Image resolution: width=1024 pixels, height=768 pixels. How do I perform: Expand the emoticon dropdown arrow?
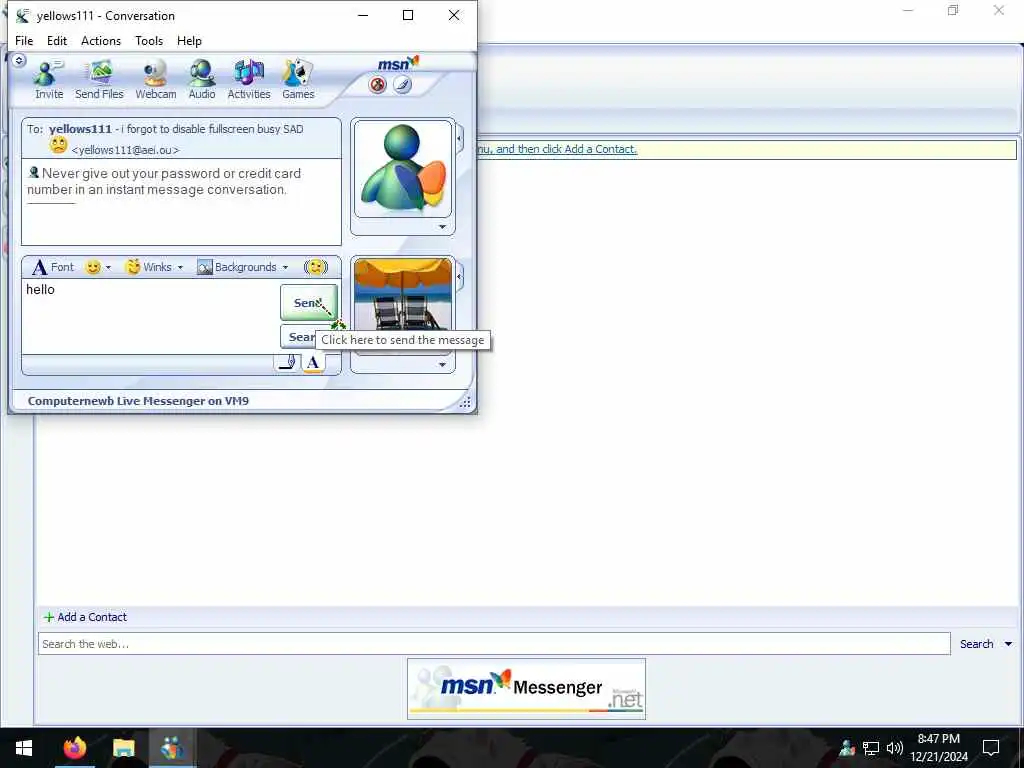point(108,267)
